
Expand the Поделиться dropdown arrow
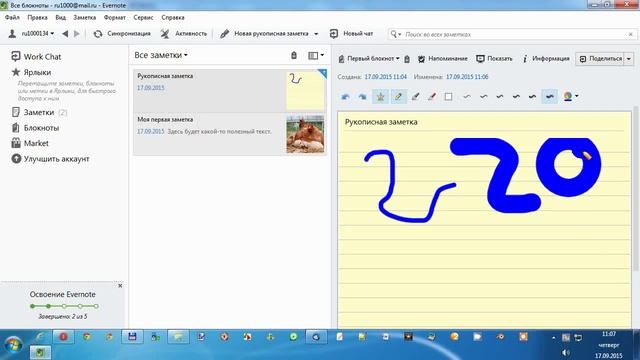pyautogui.click(x=629, y=59)
